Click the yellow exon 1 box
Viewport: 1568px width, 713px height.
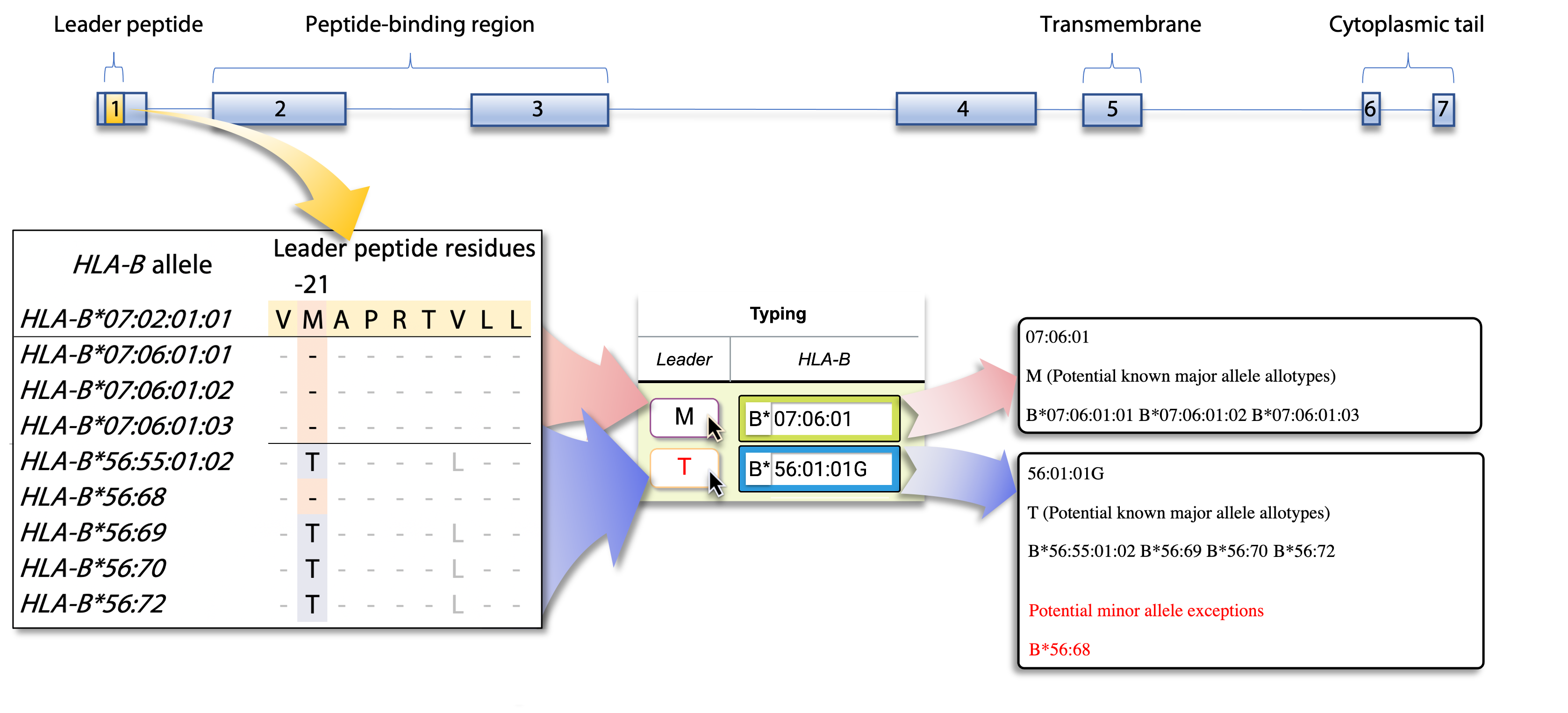(115, 109)
